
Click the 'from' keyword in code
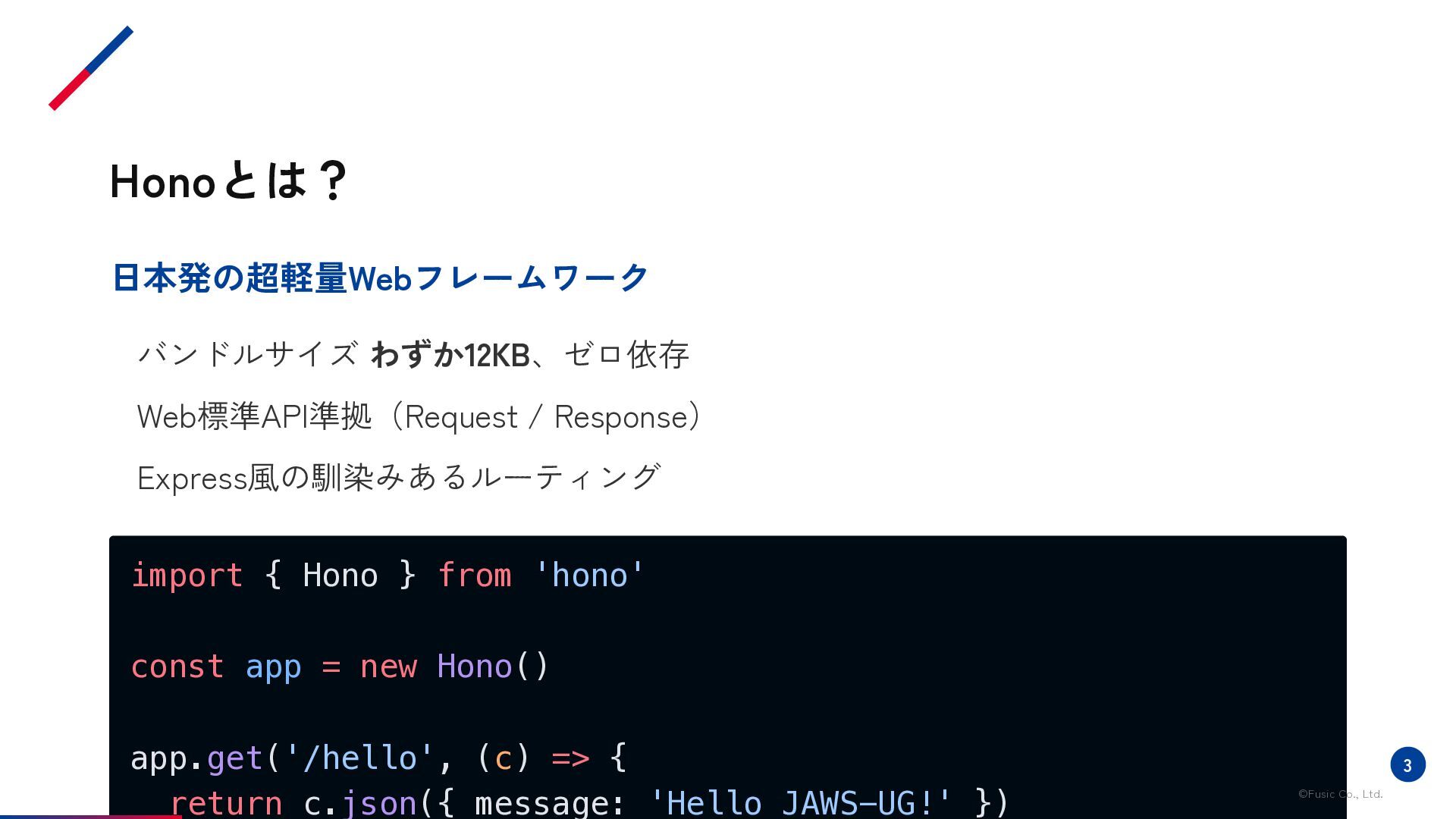(x=475, y=575)
